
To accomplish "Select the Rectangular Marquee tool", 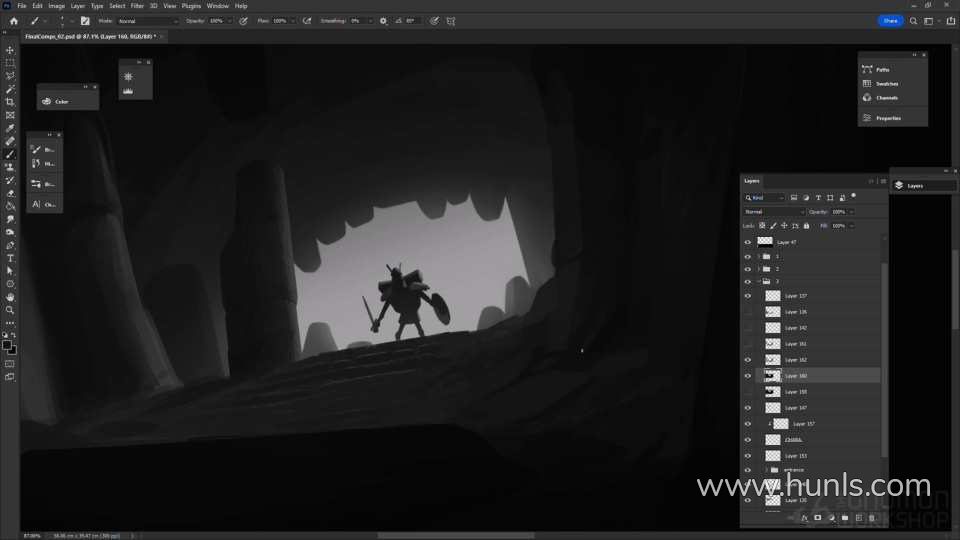I will click(10, 63).
